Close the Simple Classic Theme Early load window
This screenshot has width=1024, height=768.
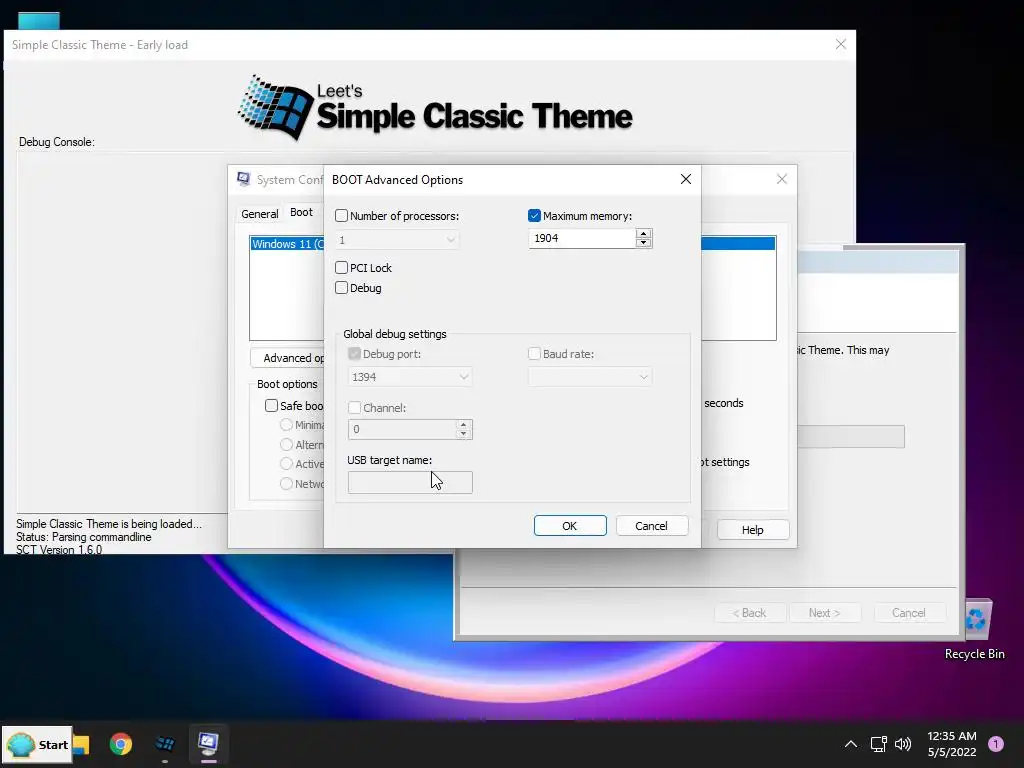[840, 44]
